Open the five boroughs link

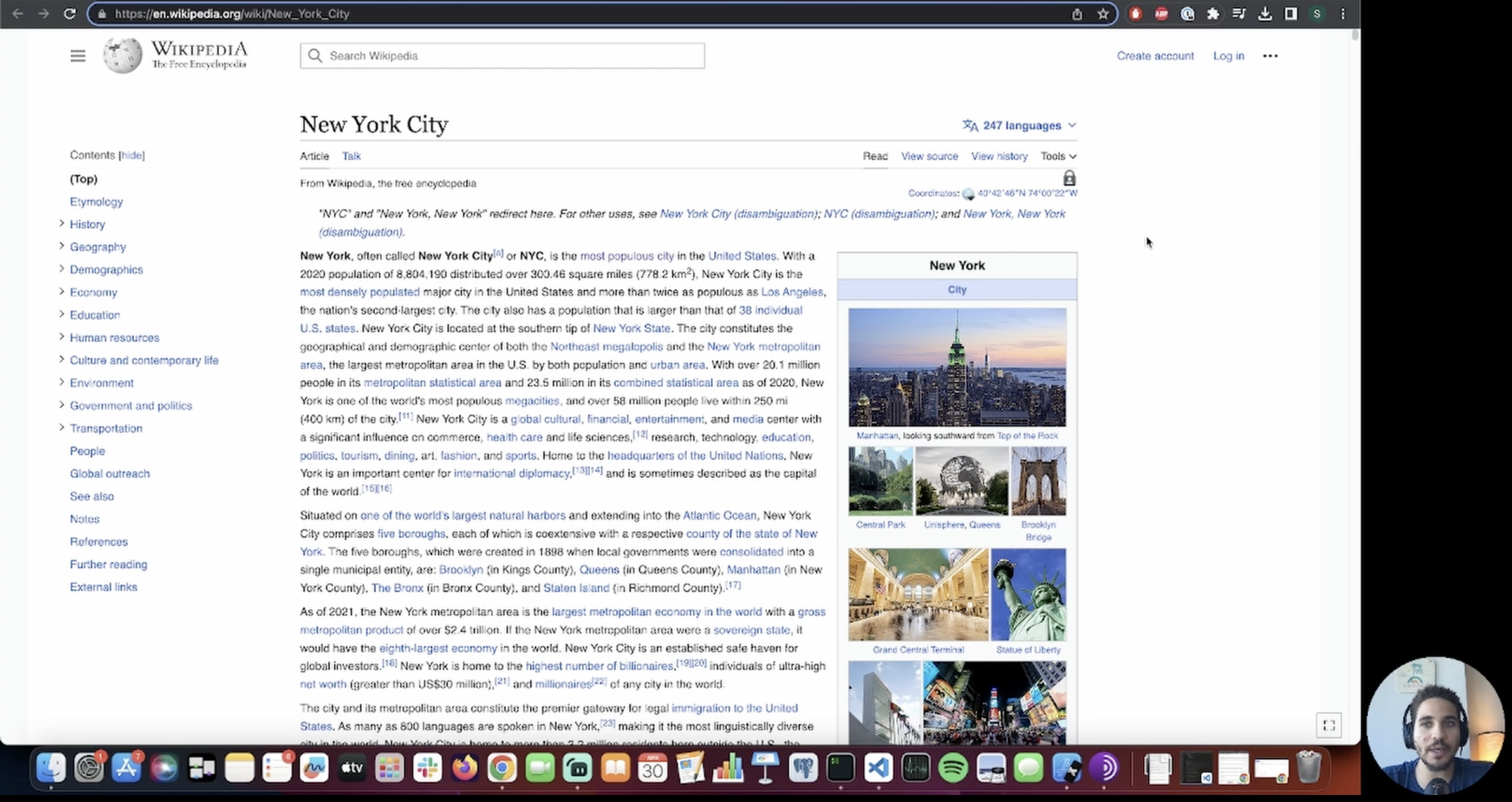(x=411, y=534)
